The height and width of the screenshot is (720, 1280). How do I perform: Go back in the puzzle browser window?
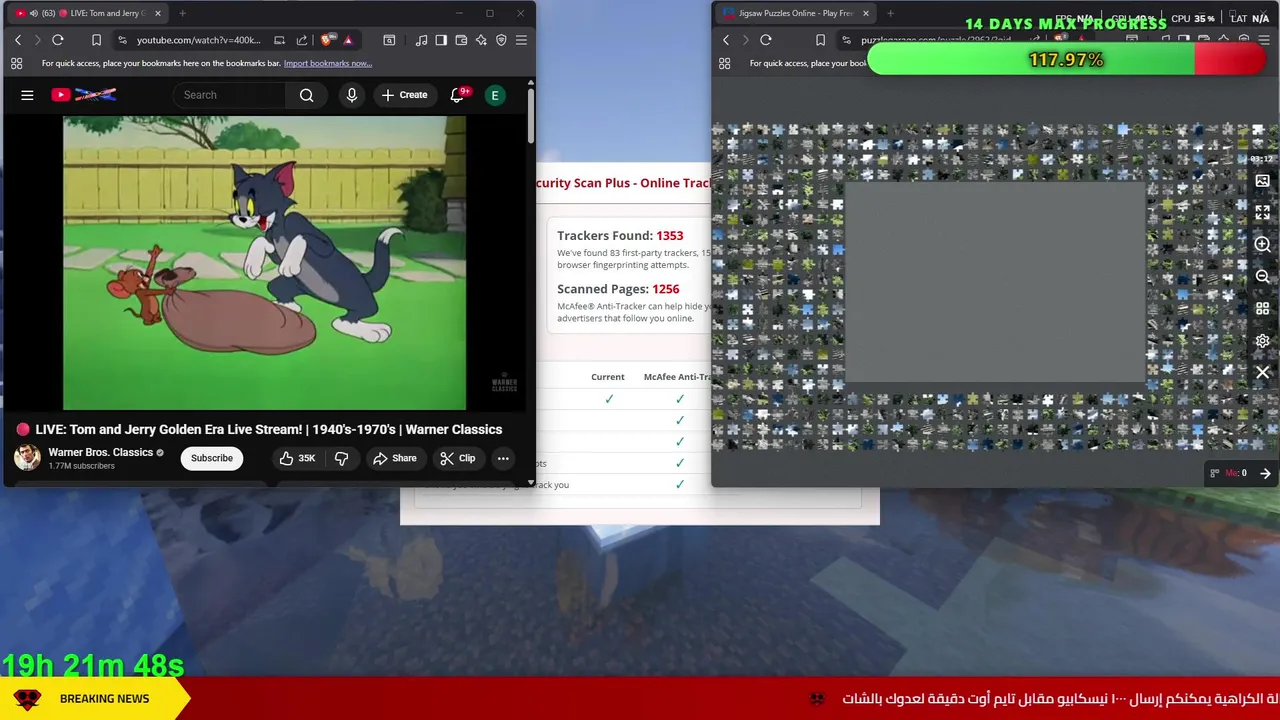[726, 40]
